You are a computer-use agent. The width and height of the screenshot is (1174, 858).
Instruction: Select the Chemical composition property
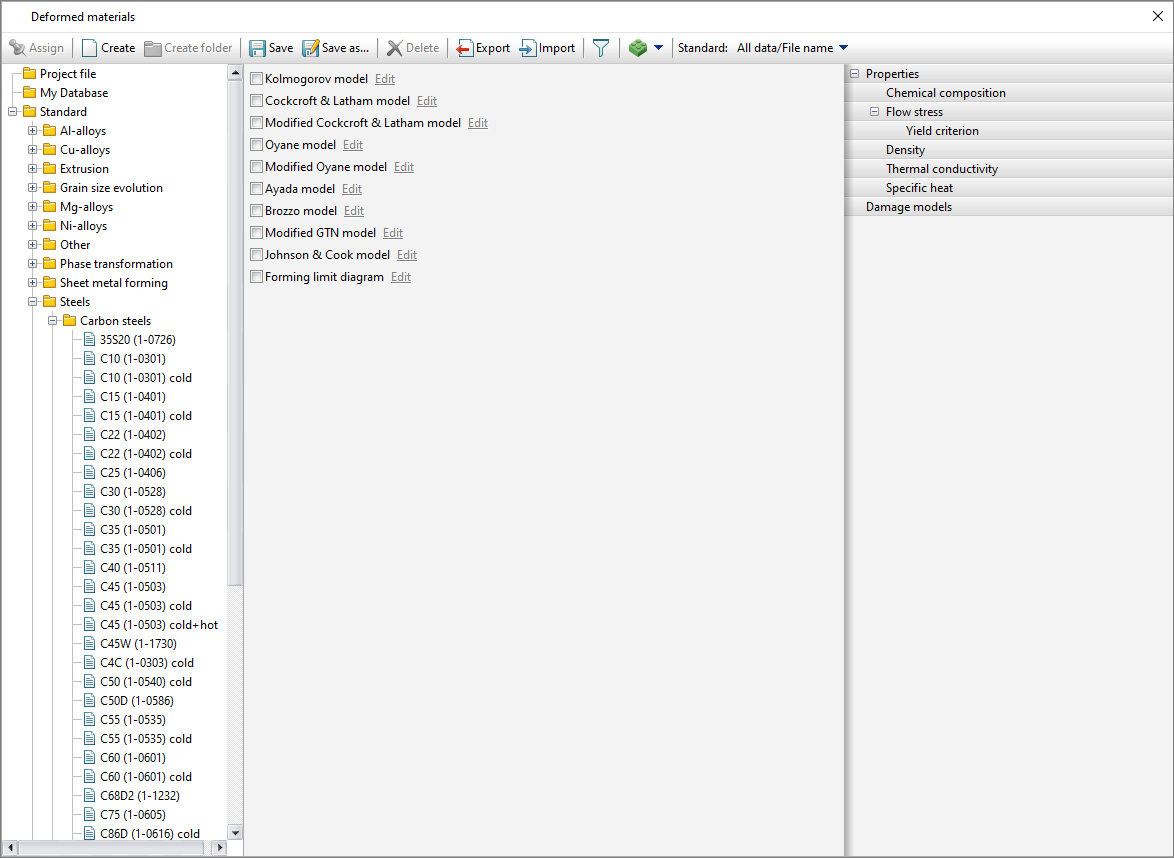[x=945, y=93]
